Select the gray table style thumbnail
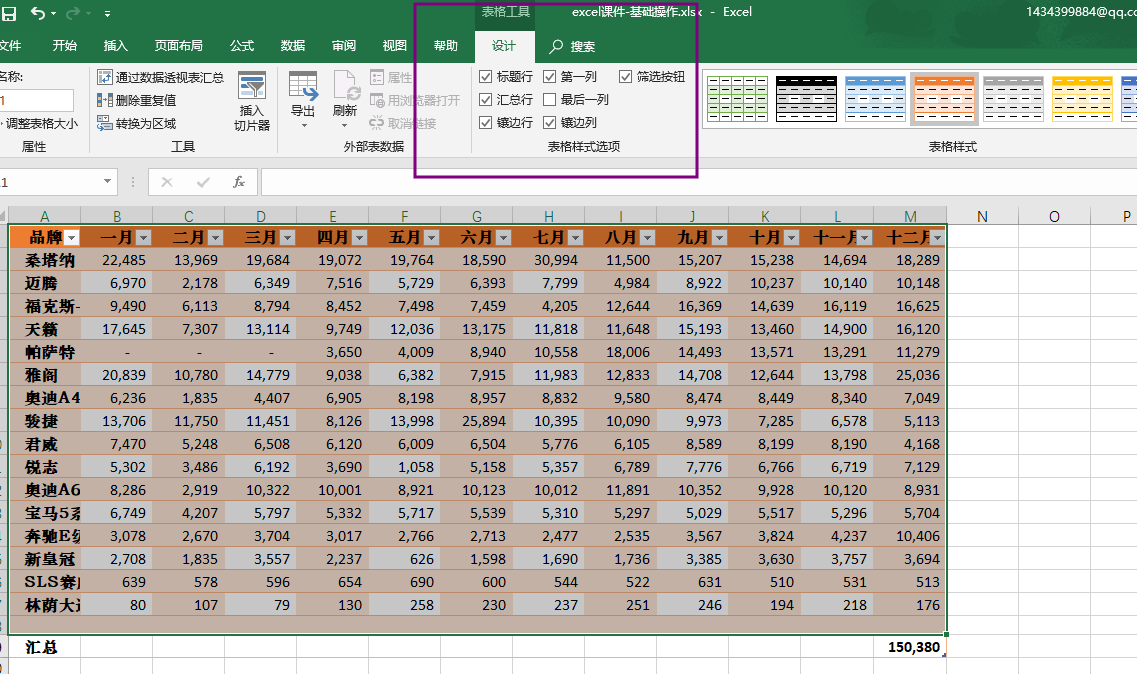 coord(1013,99)
